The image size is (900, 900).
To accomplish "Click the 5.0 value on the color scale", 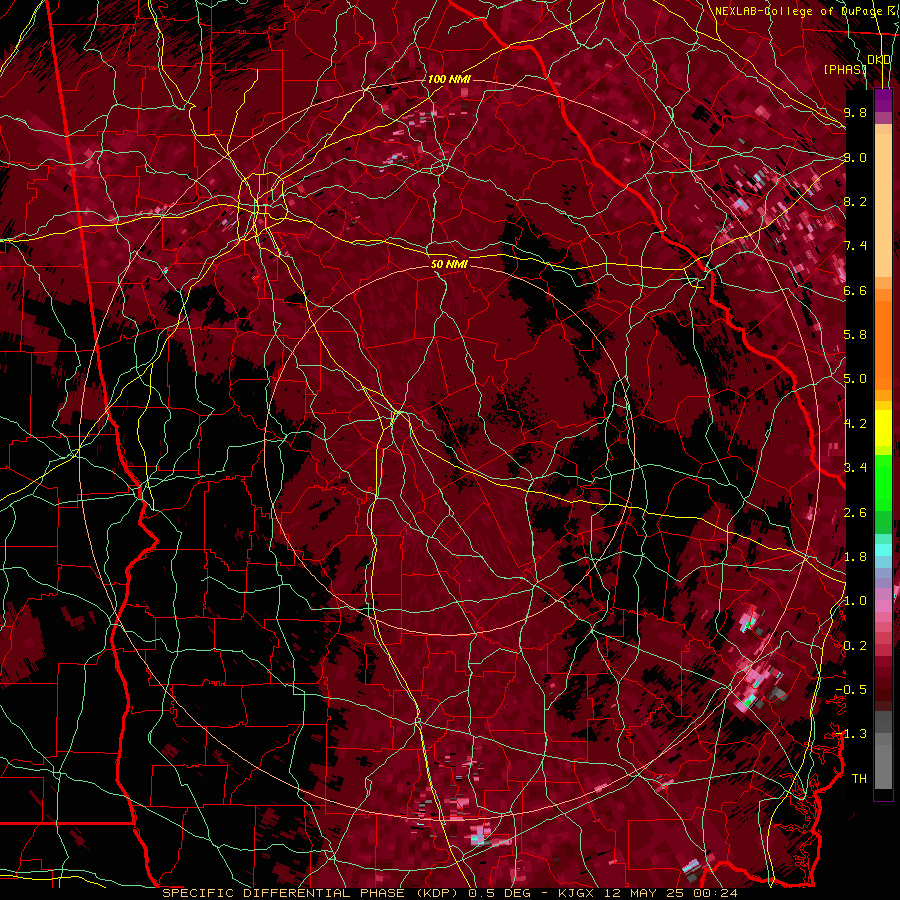I will pyautogui.click(x=855, y=379).
